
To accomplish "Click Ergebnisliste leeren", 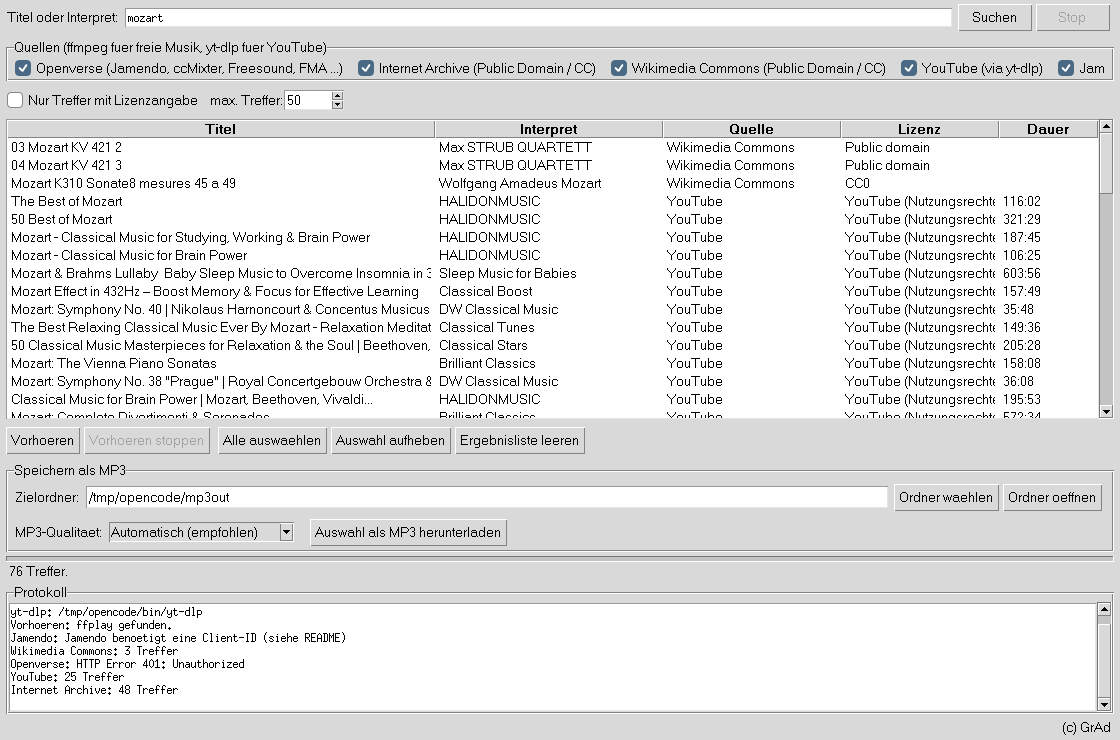I will click(519, 440).
